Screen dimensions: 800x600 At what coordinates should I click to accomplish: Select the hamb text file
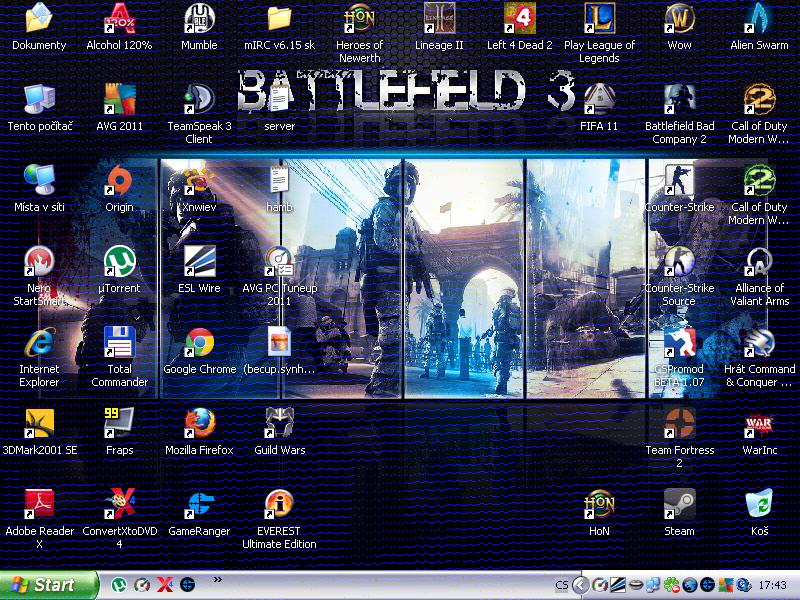(x=279, y=181)
